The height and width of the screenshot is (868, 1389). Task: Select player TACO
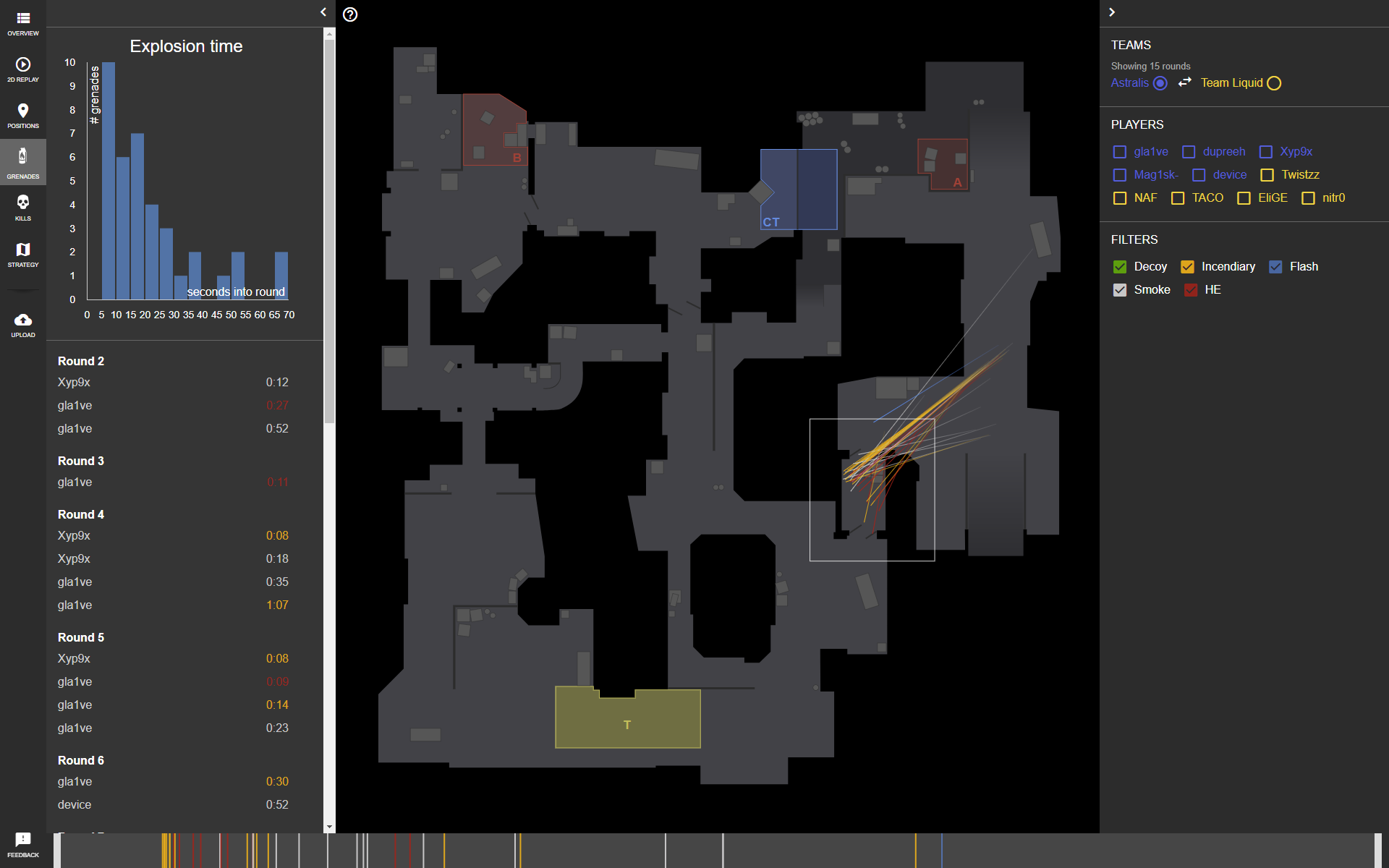pyautogui.click(x=1178, y=197)
